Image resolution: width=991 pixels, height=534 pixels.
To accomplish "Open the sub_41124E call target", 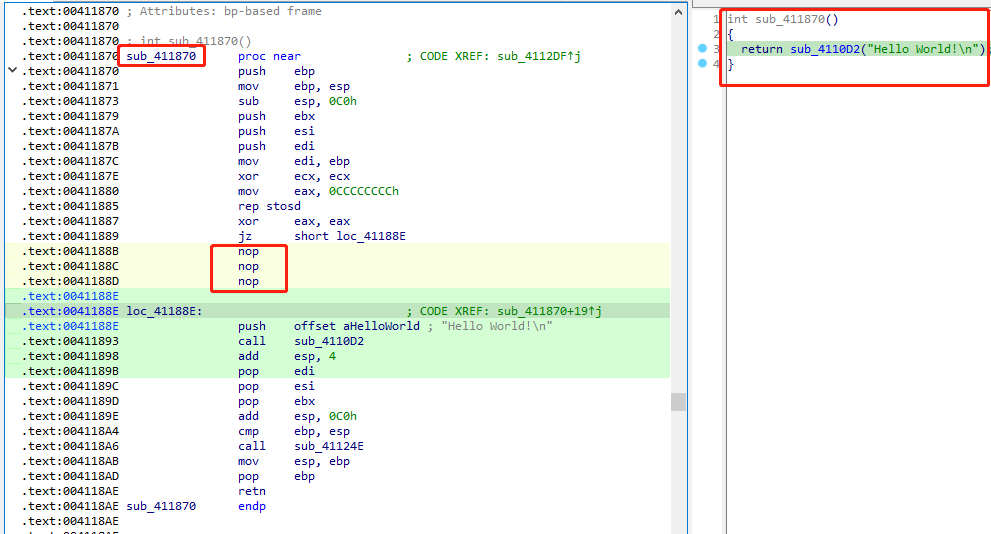I will tap(329, 446).
